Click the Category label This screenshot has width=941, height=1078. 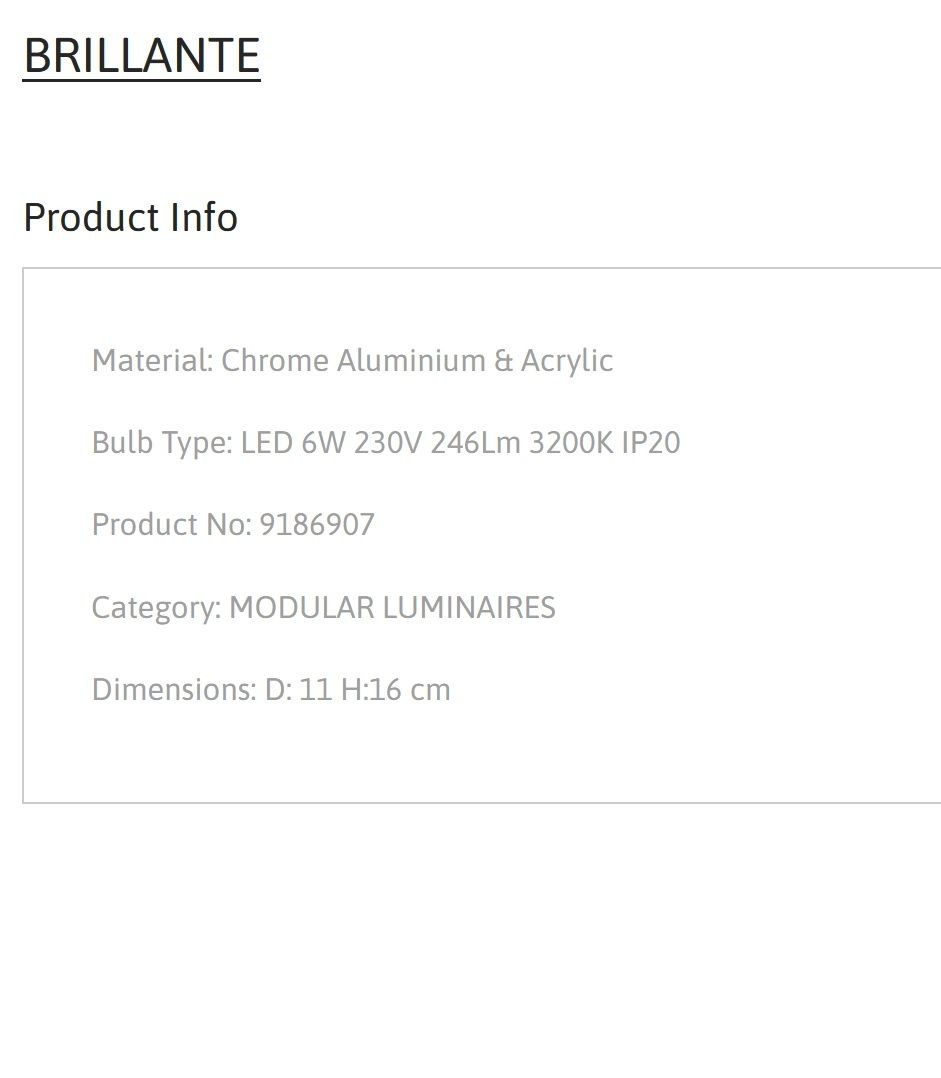click(156, 608)
